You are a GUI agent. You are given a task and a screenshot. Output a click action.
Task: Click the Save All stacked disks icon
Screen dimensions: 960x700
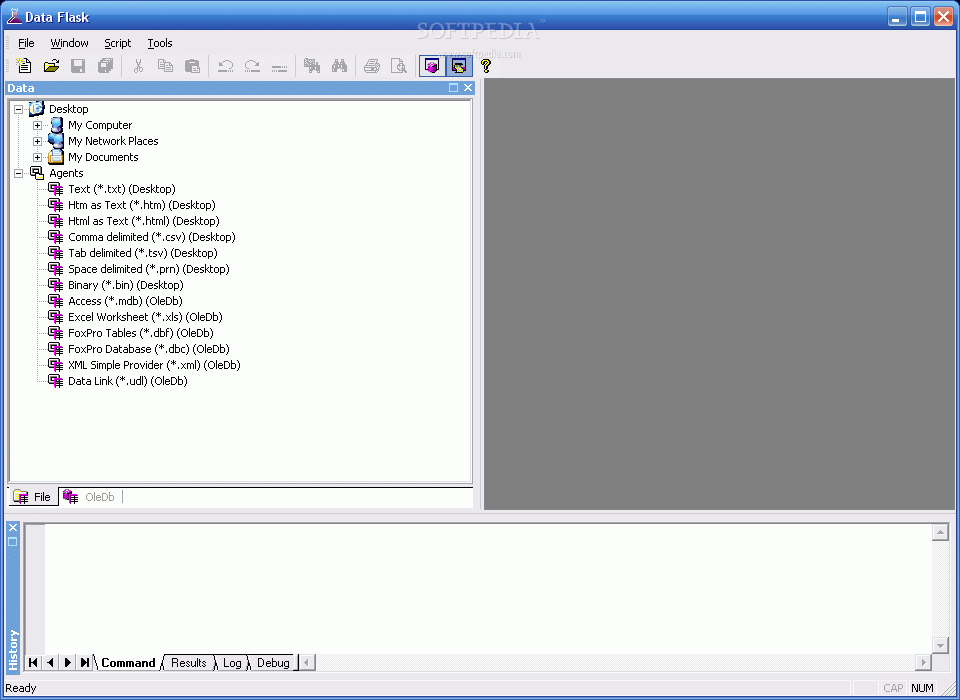(105, 66)
